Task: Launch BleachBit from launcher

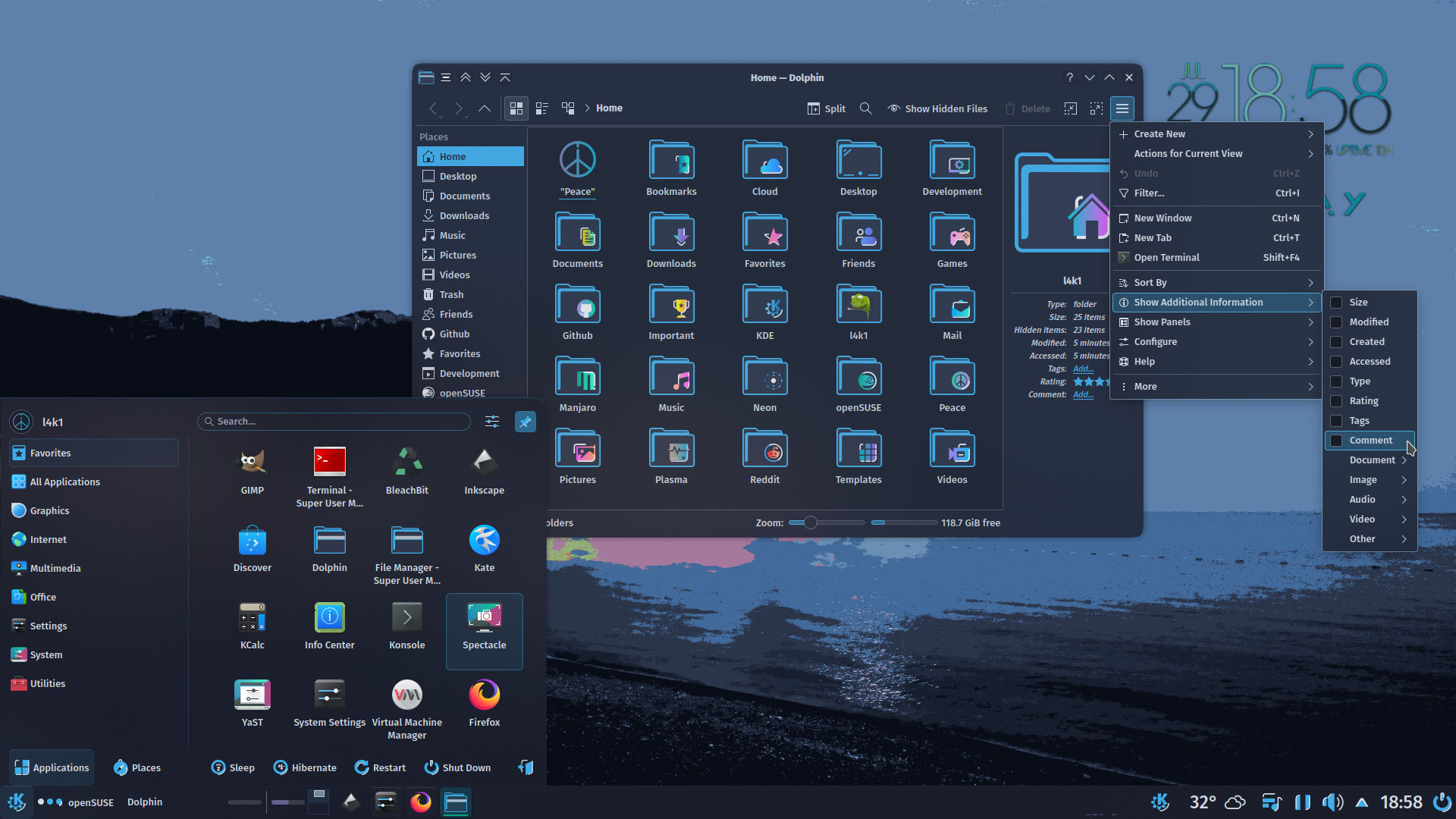Action: pos(407,471)
